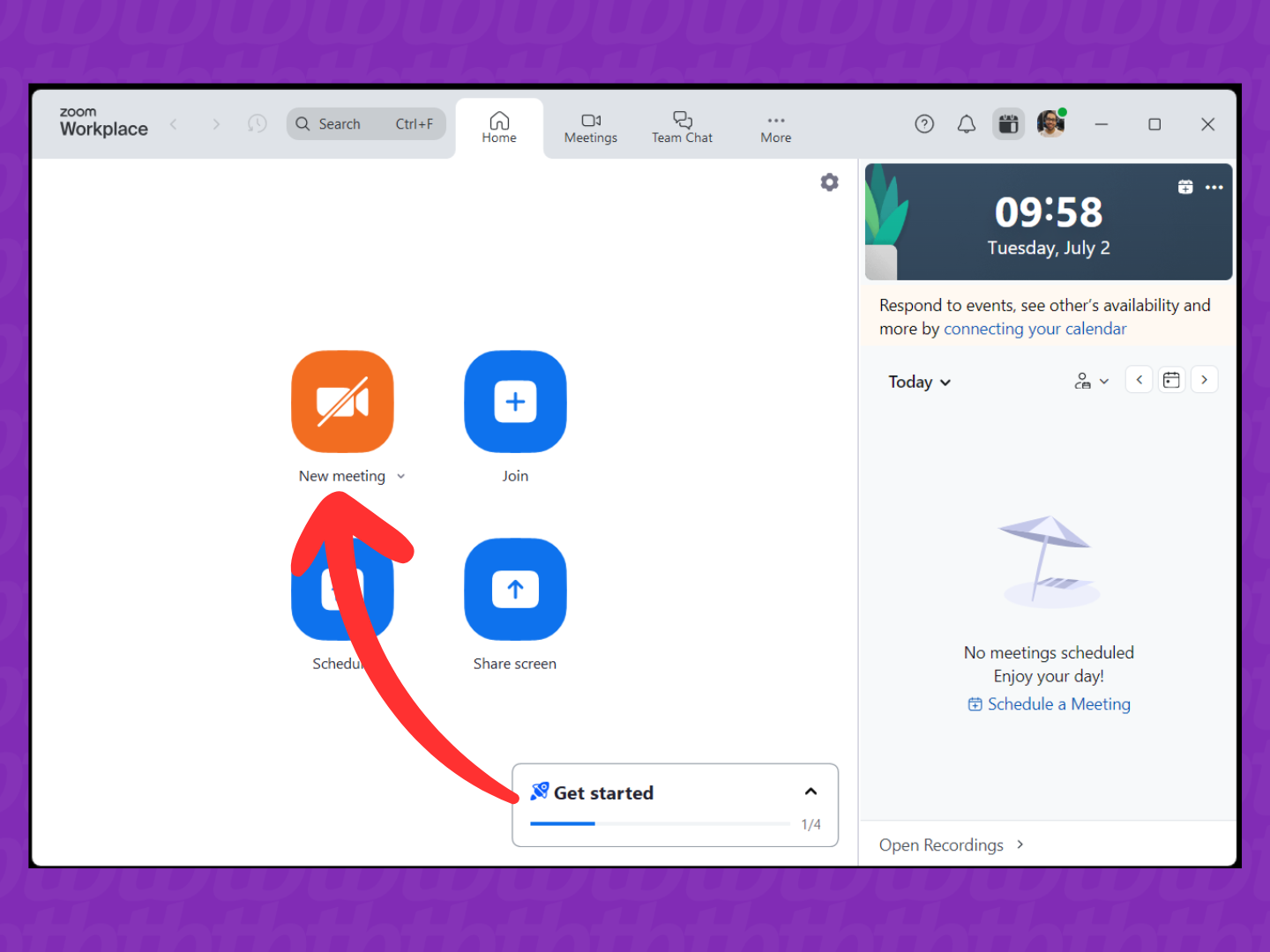Click the Share screen arrow icon
The image size is (1270, 952).
[515, 590]
